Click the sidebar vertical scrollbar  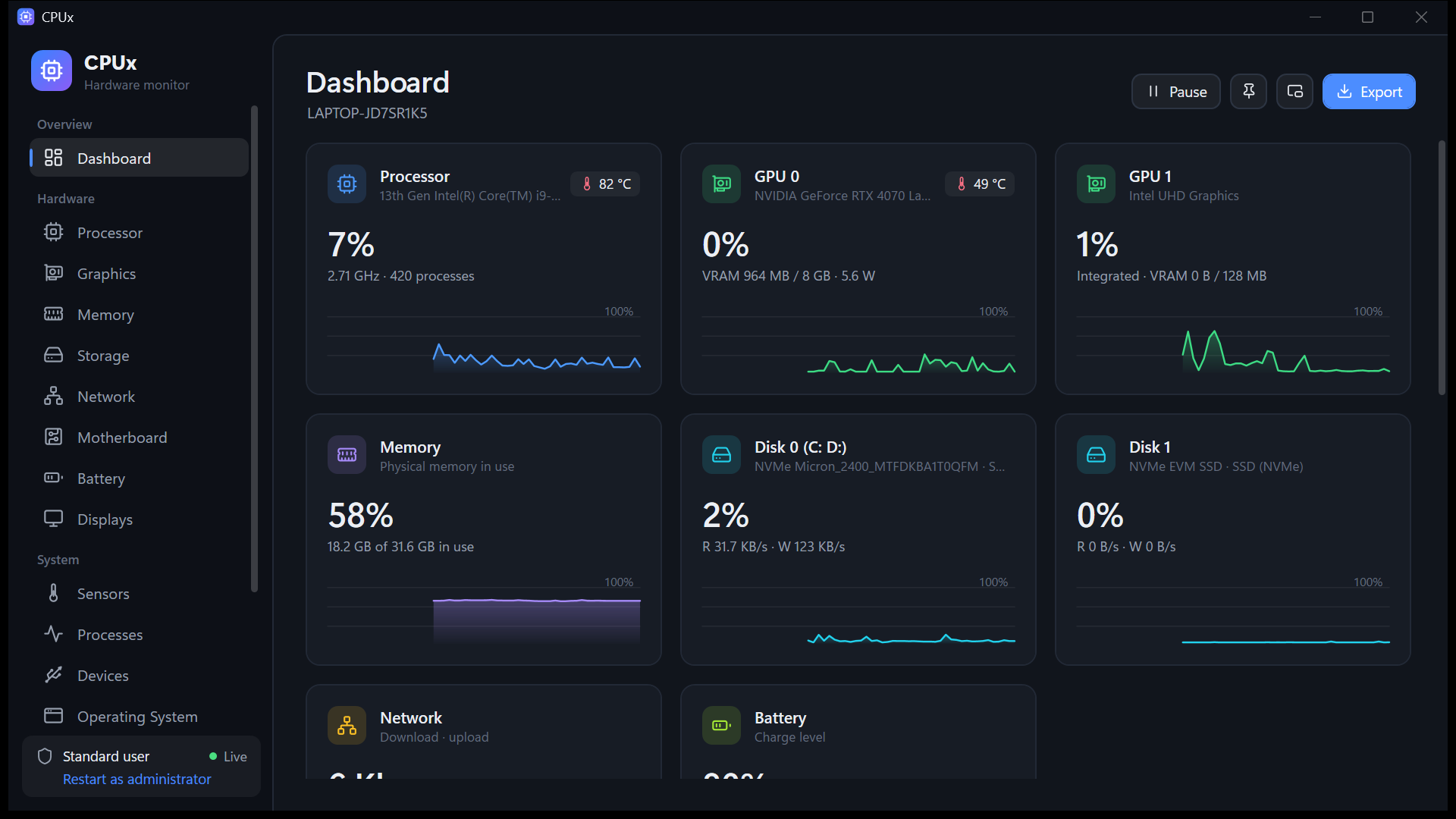[254, 348]
